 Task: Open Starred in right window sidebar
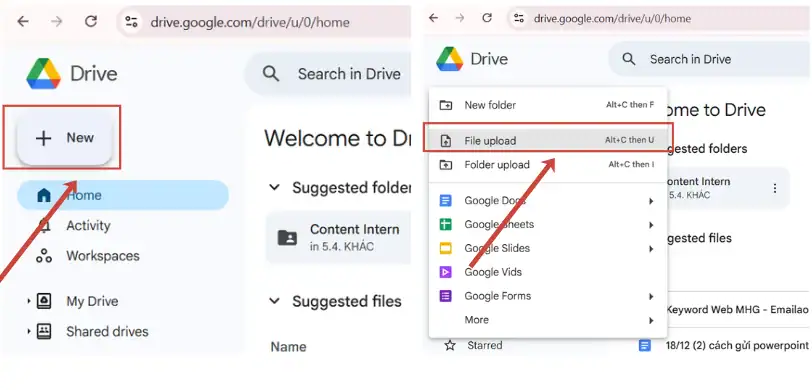(x=485, y=345)
